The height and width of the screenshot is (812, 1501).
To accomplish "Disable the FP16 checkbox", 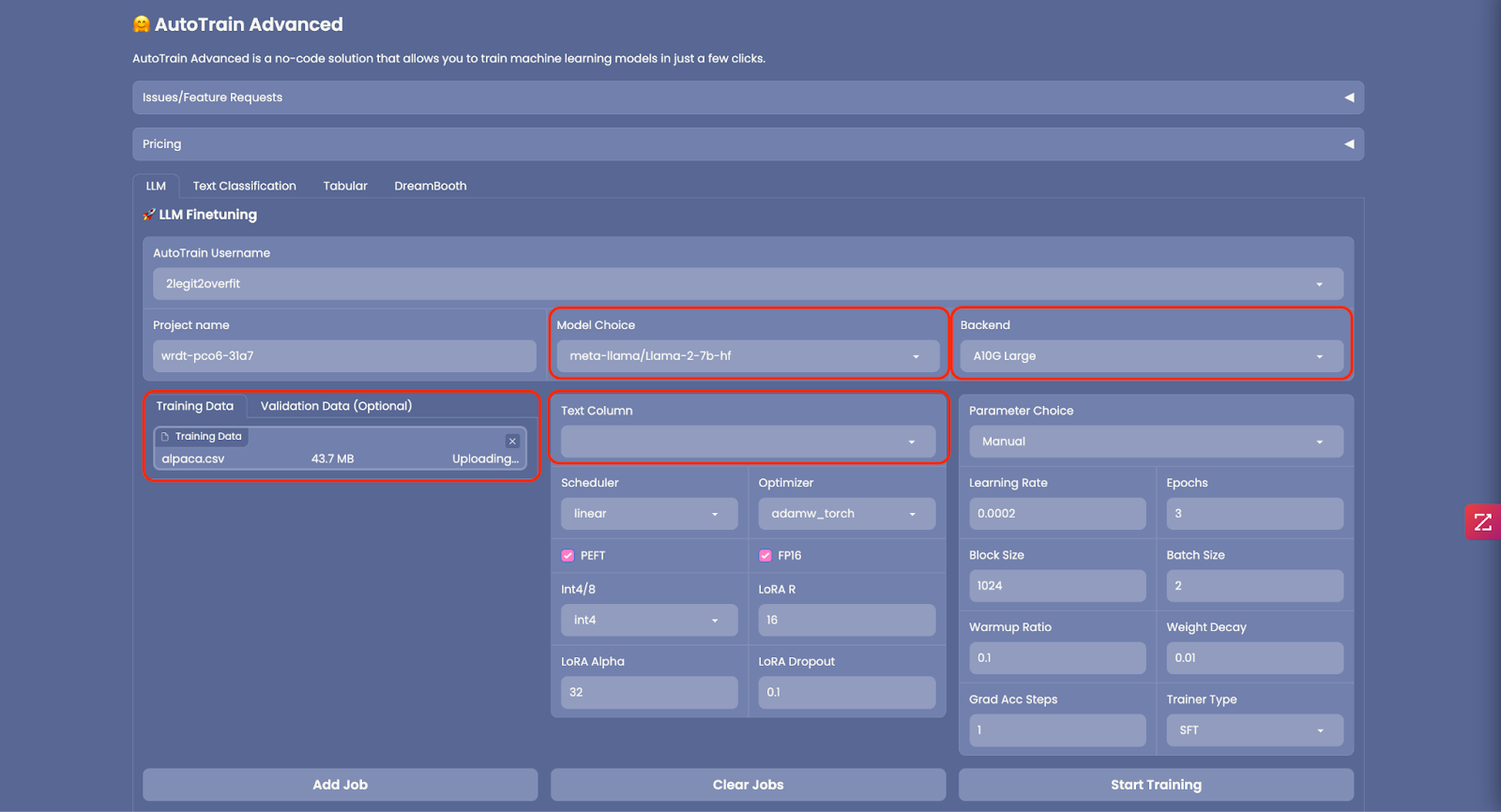I will [766, 555].
